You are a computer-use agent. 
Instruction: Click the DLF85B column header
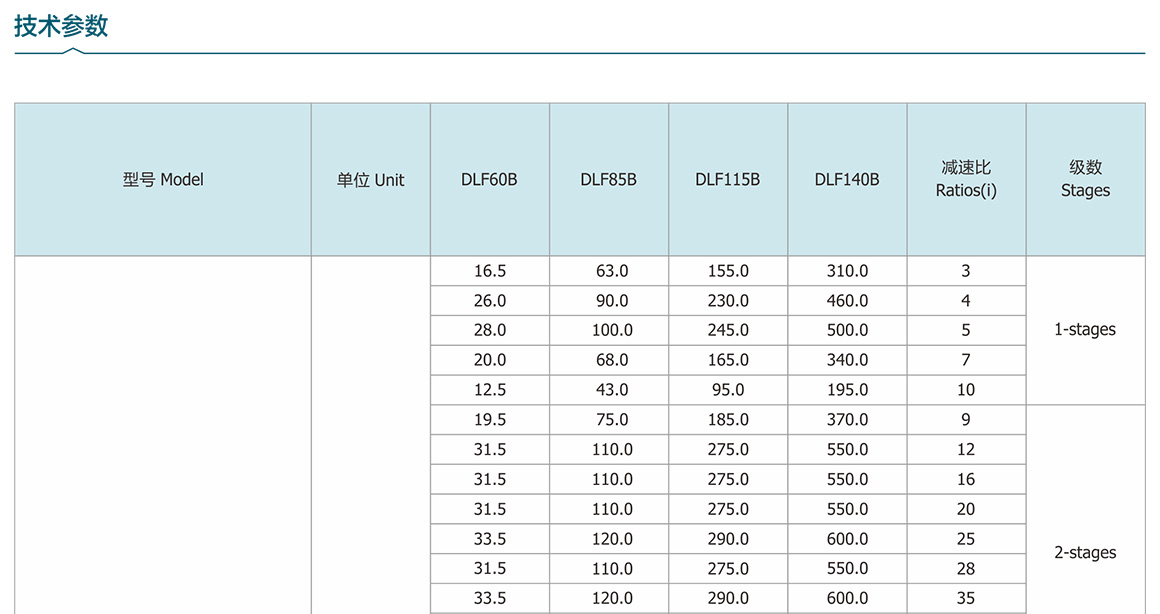pyautogui.click(x=608, y=180)
